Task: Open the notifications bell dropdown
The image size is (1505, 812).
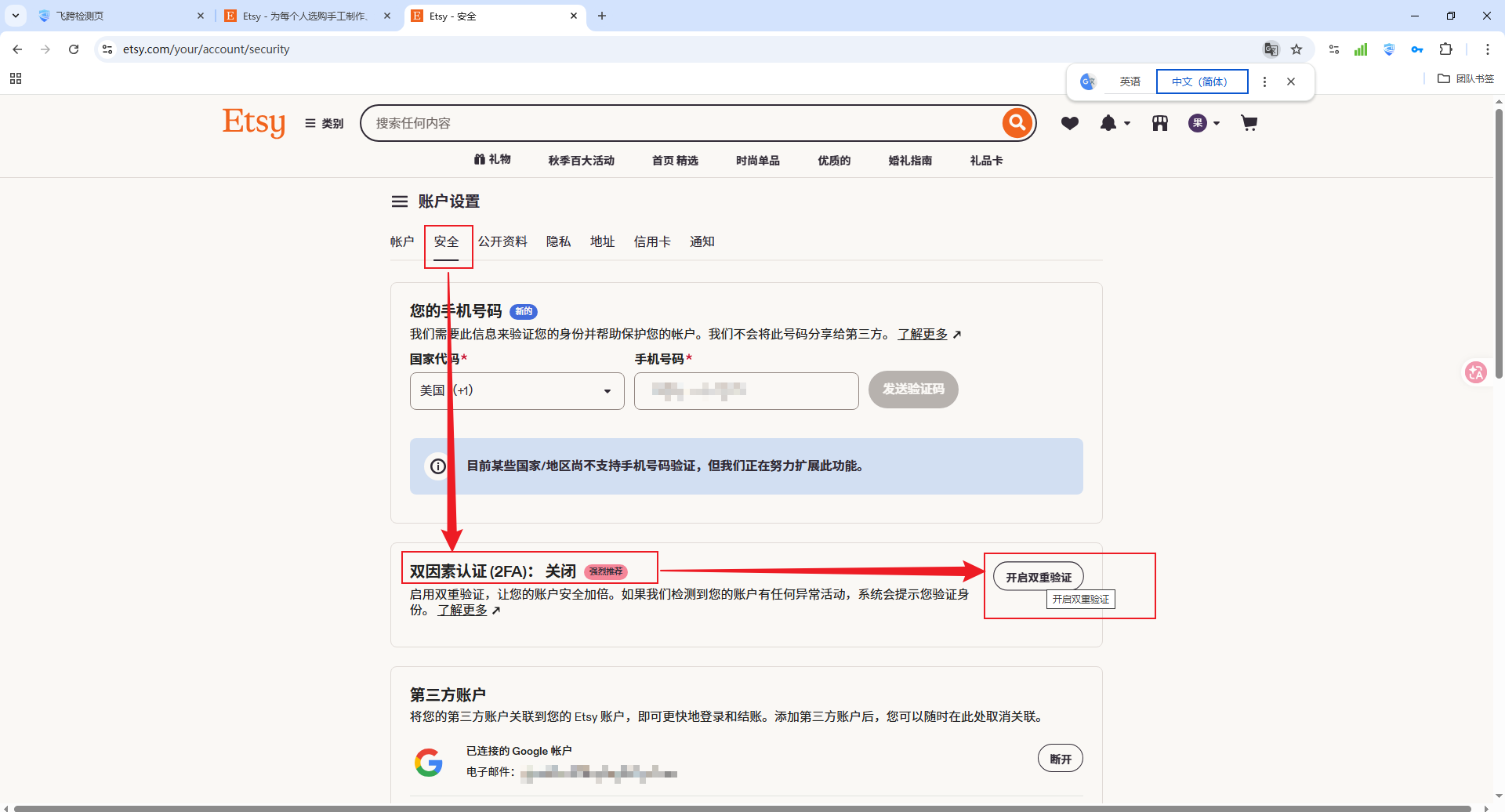Action: click(x=1115, y=123)
